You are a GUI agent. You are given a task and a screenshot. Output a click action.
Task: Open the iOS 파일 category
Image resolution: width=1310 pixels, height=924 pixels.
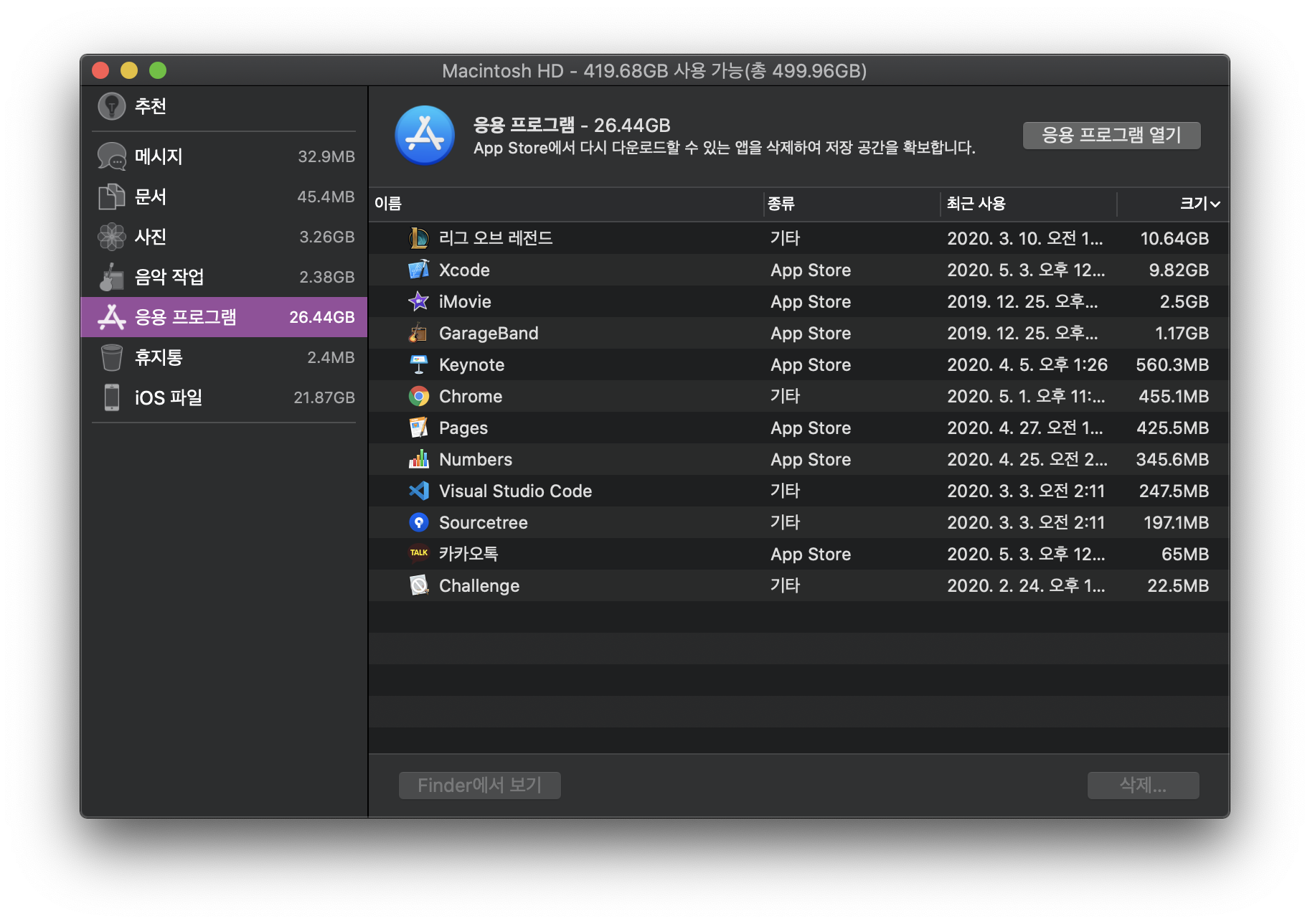click(x=224, y=397)
